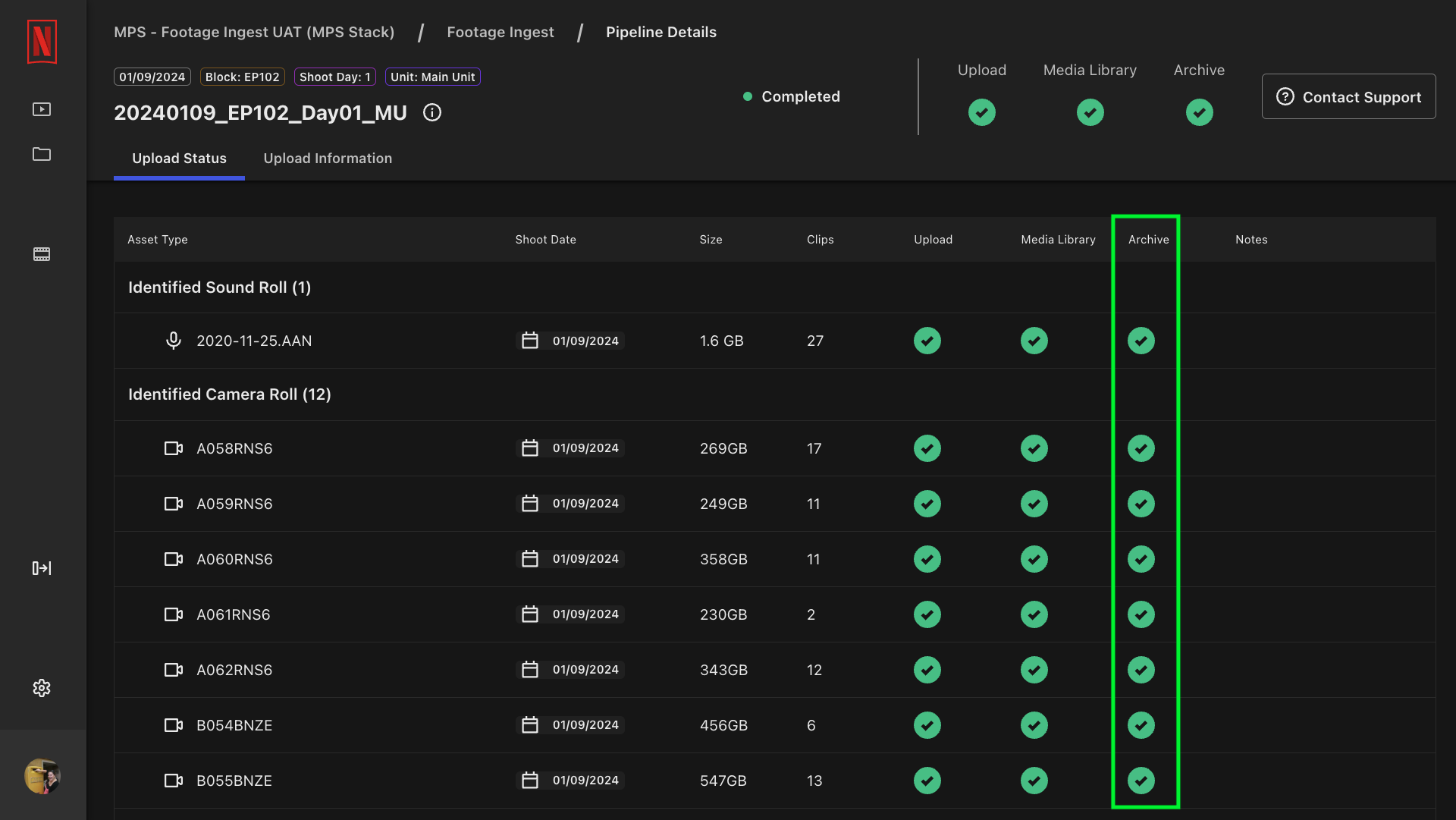Go to Footage Ingest breadcrumb

pyautogui.click(x=500, y=32)
